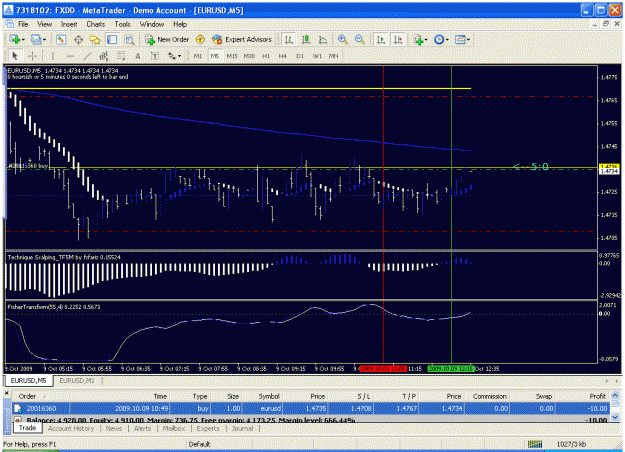Screen dimensions: 625x452
Task: Select the Vertical Line drawing tool
Action: (53, 56)
